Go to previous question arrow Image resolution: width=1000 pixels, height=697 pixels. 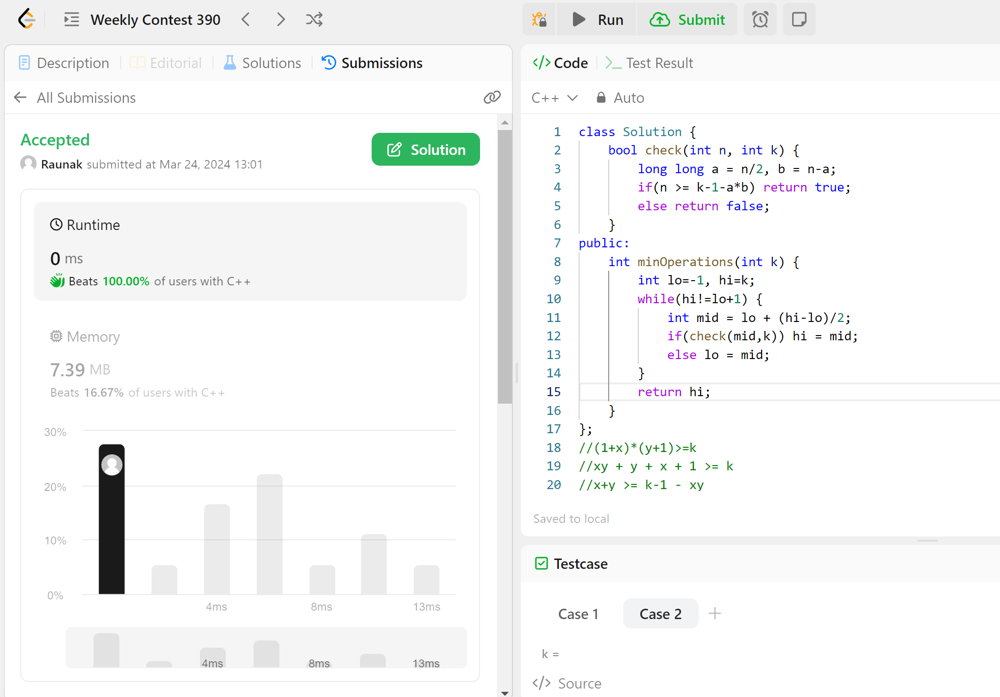[246, 19]
